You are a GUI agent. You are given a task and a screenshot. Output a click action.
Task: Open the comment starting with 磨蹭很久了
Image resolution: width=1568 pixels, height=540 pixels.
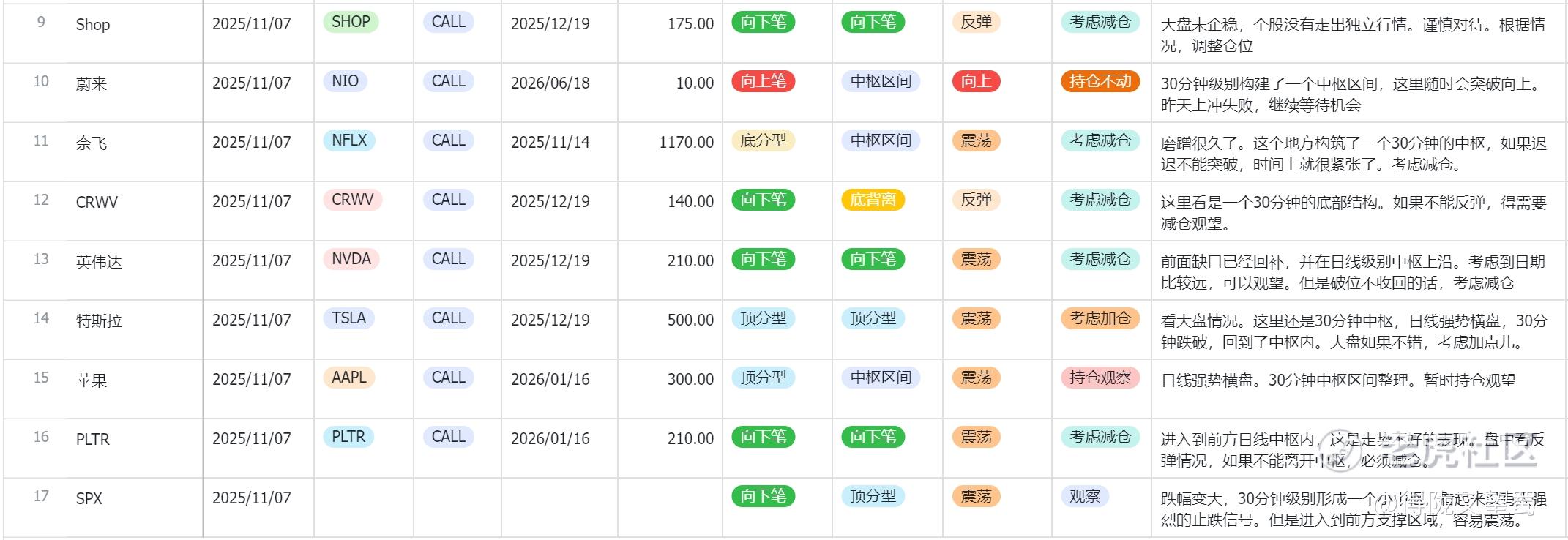point(1354,154)
